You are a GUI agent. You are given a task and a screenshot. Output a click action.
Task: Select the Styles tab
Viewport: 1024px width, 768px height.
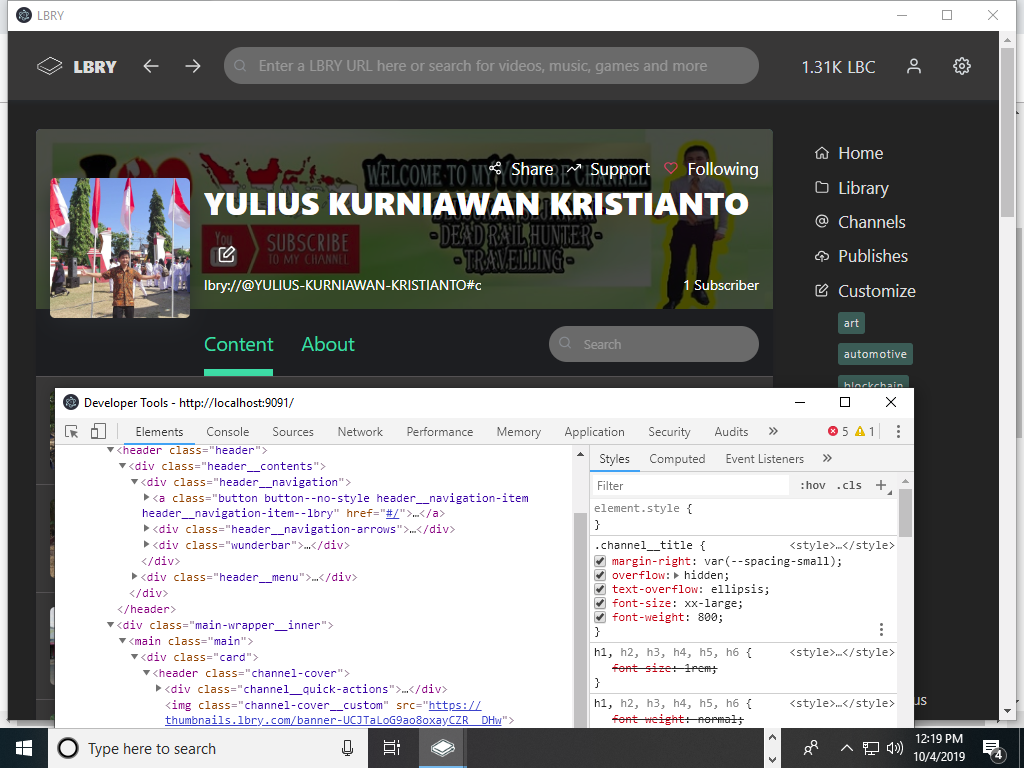(615, 459)
